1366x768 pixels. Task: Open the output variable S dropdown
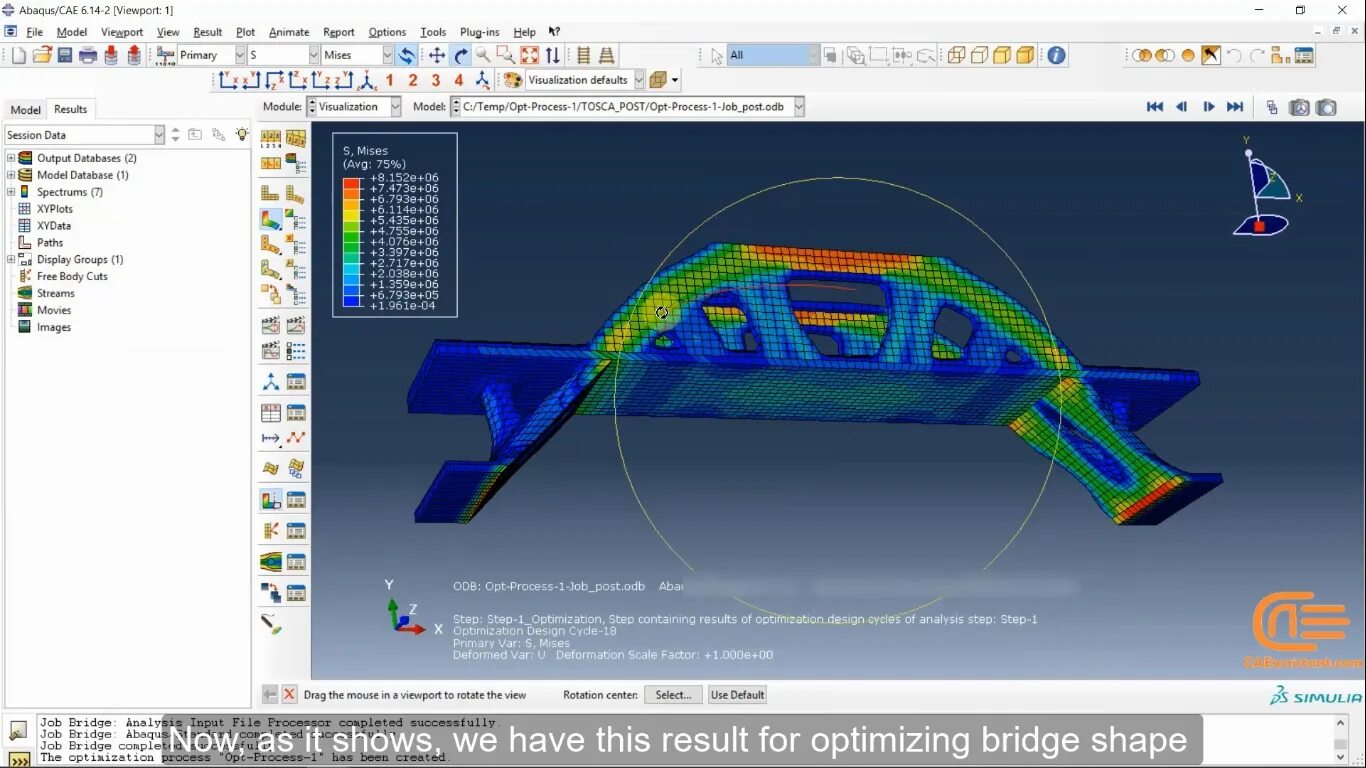coord(314,55)
